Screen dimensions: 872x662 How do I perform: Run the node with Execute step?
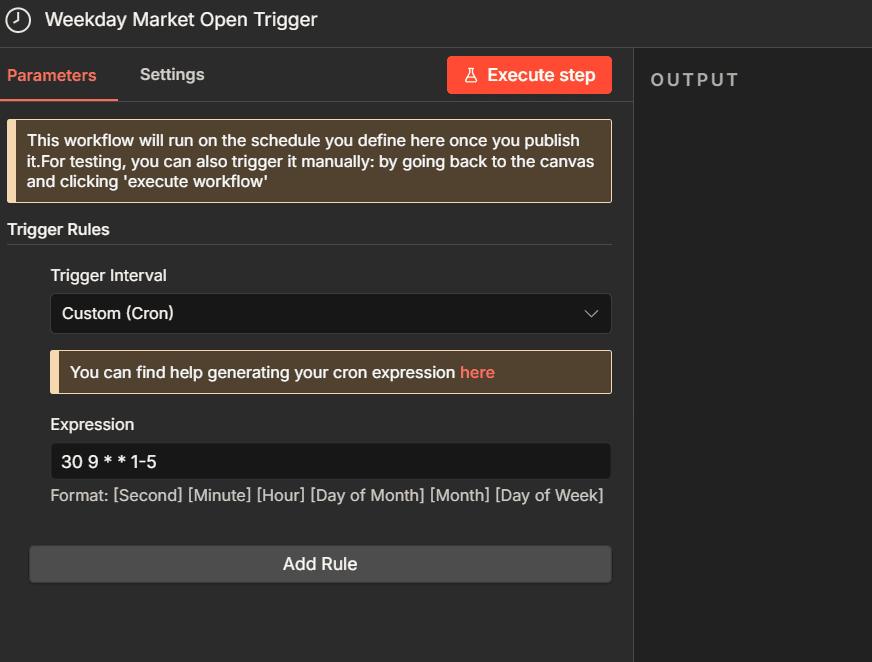529,75
